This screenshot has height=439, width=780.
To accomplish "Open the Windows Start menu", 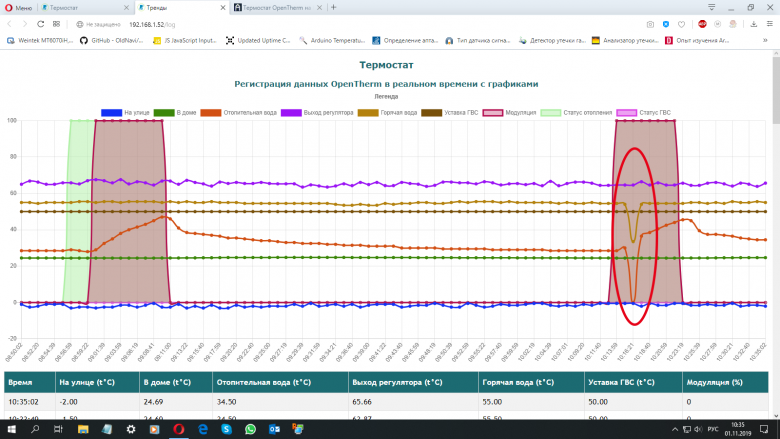I will [11, 429].
